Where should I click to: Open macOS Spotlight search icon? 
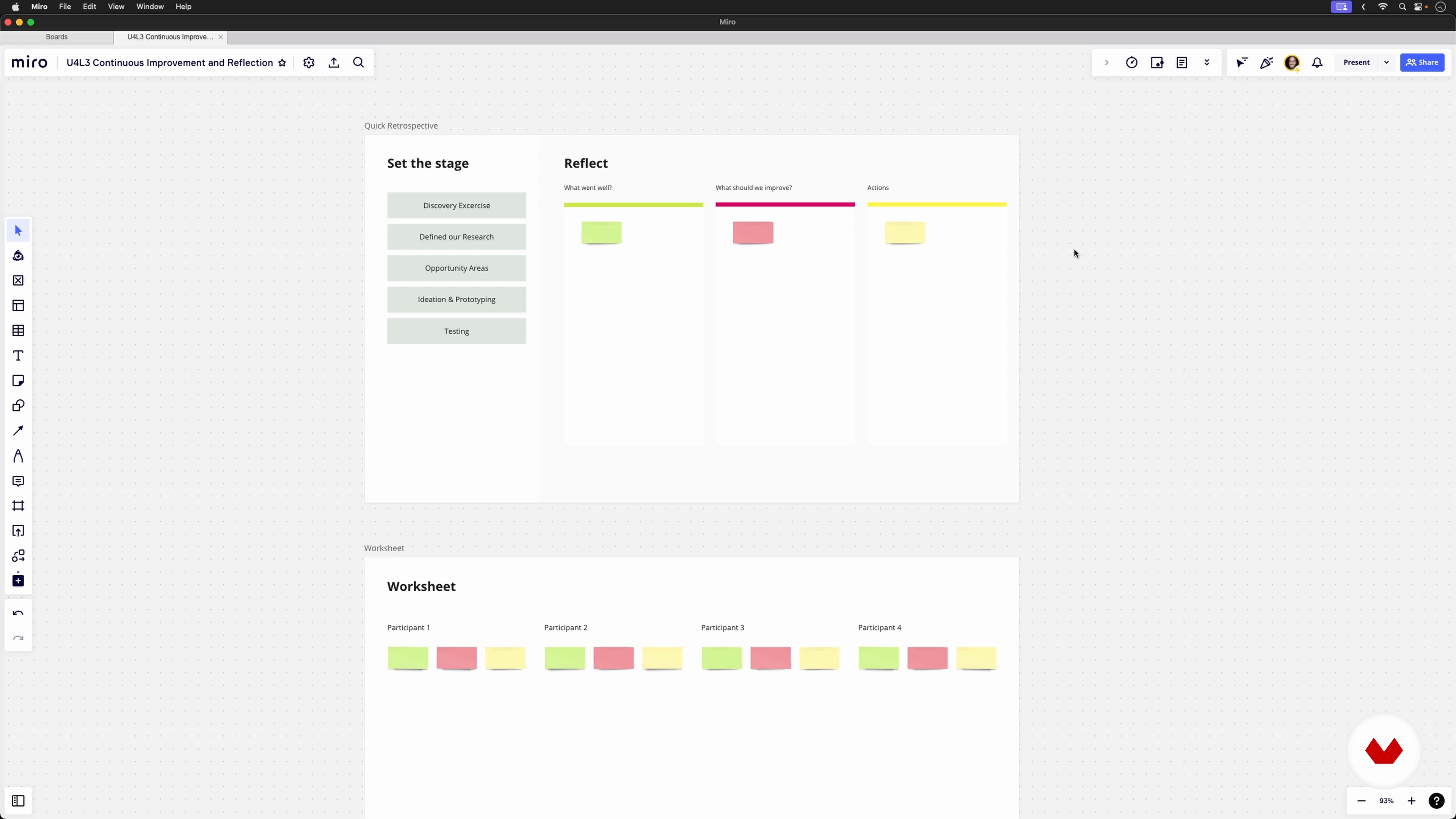1402,7
